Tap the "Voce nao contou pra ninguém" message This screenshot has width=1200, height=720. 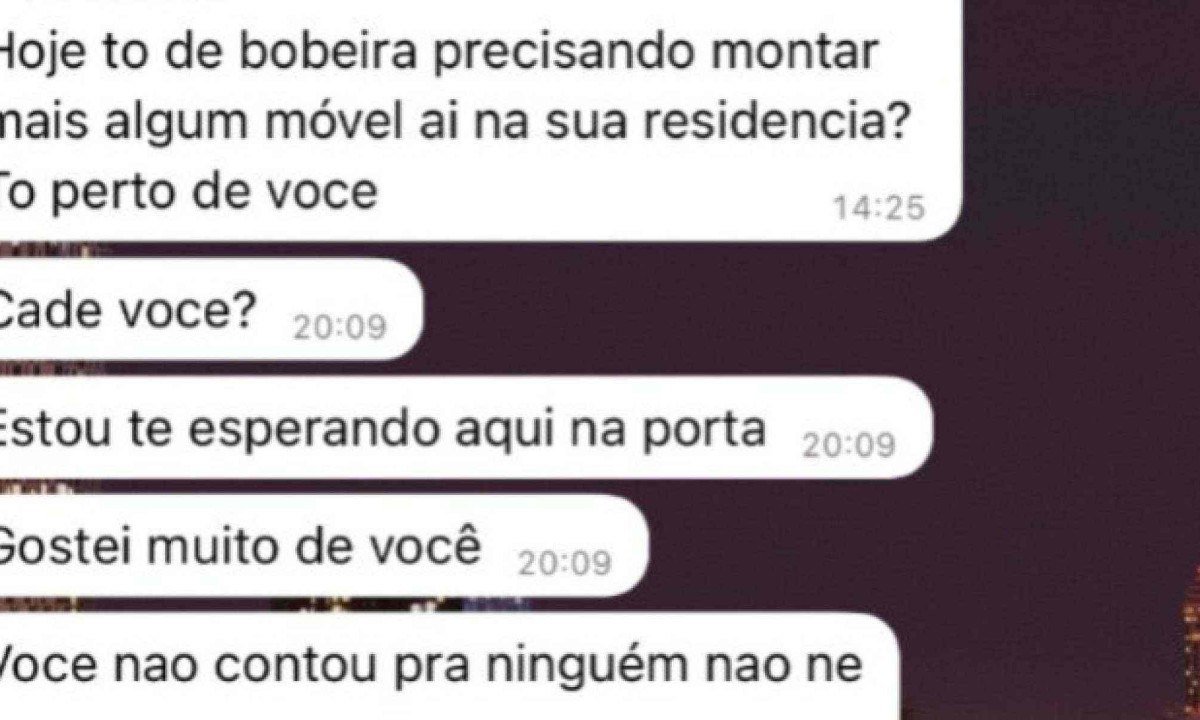point(446,666)
